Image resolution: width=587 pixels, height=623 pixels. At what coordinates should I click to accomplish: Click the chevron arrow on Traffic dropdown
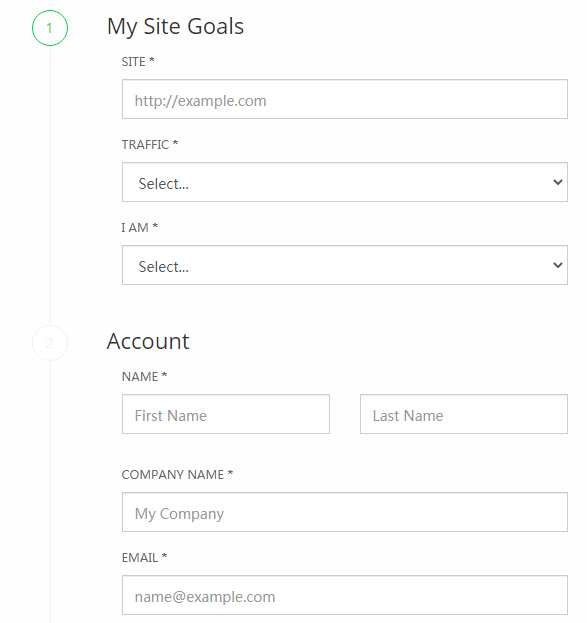click(x=558, y=182)
